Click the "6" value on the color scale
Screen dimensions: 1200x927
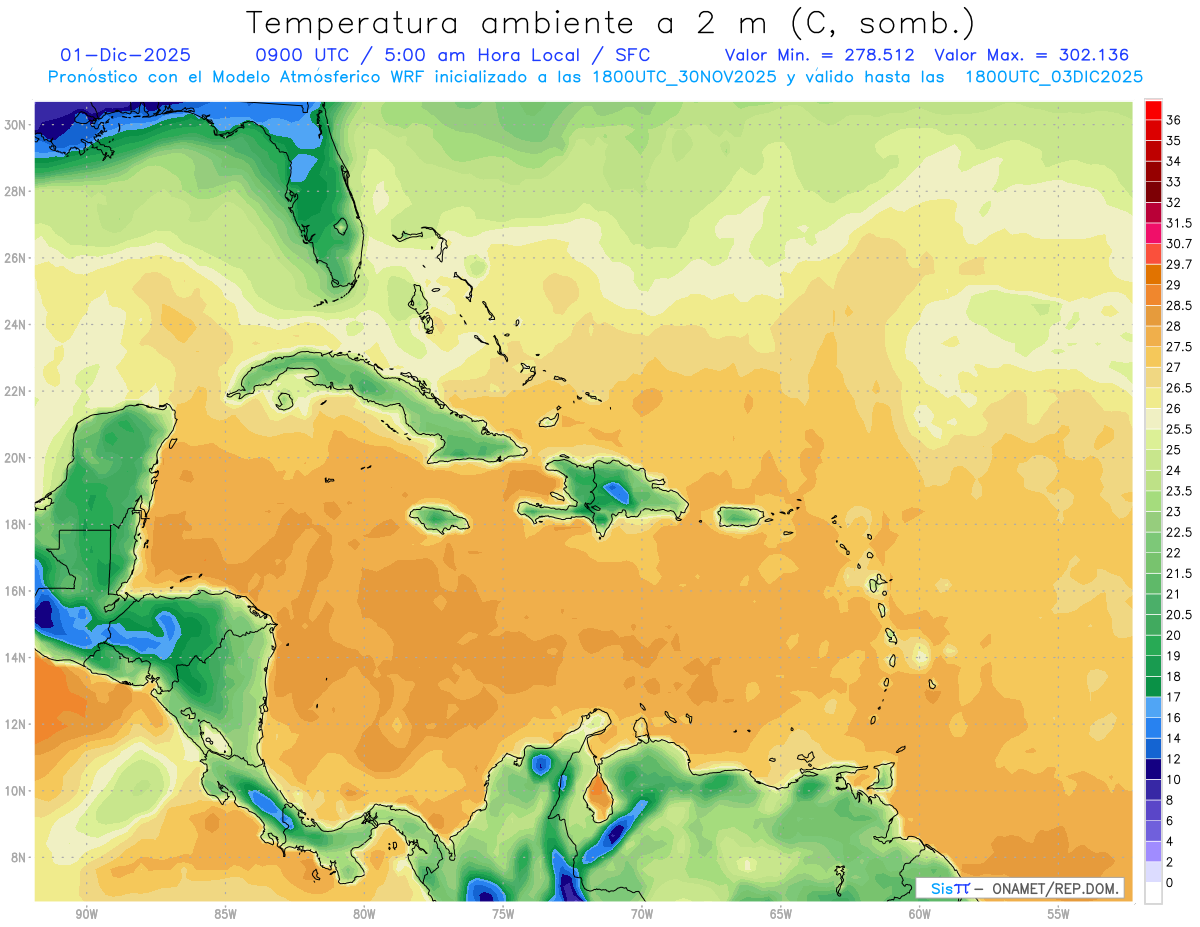point(1170,820)
